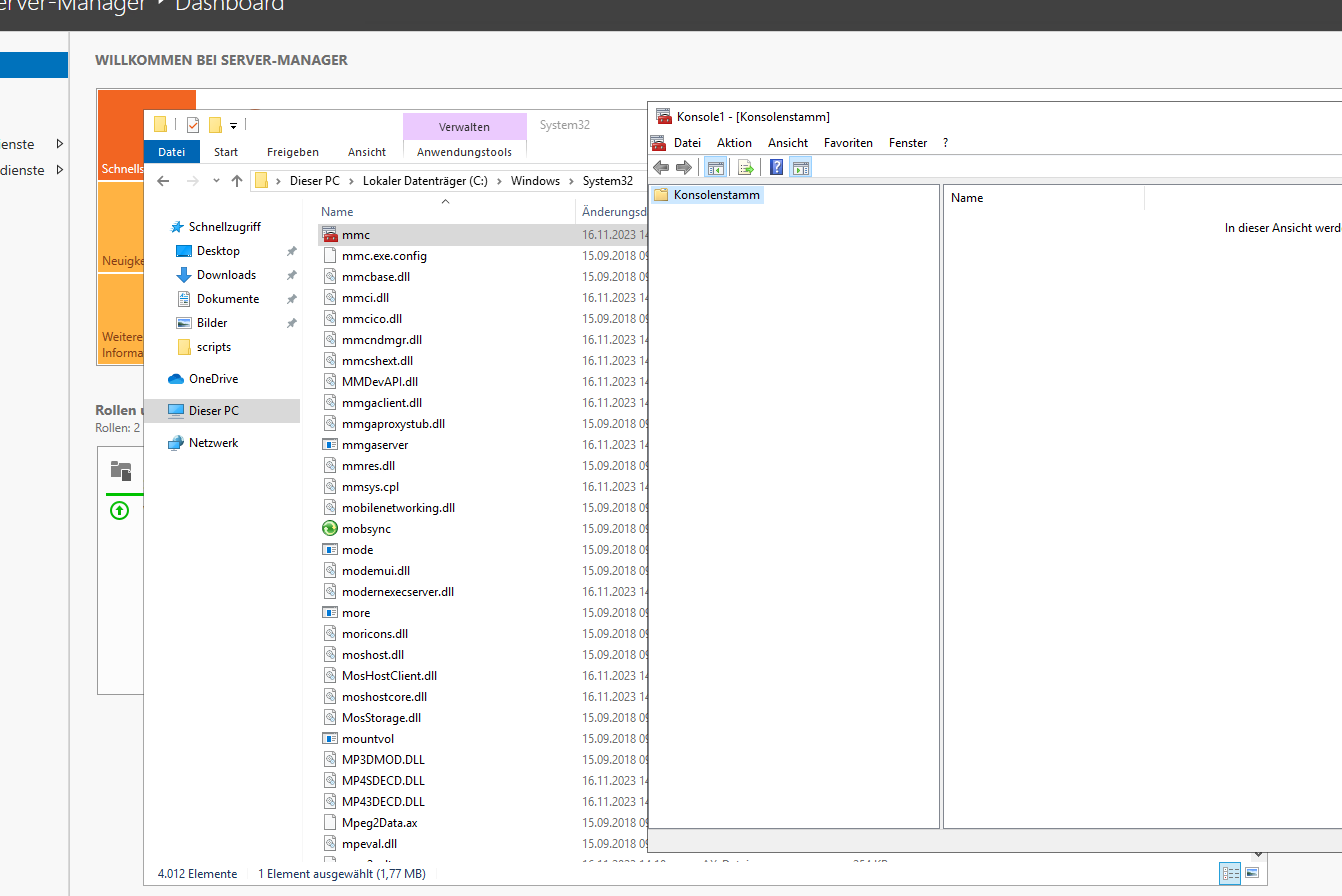Expand the chevron after Dieser PC breadcrumb
This screenshot has height=896, width=1342.
coord(352,181)
